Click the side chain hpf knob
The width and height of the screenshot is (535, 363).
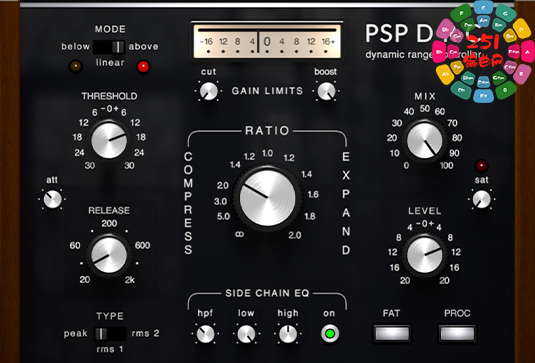pos(205,334)
